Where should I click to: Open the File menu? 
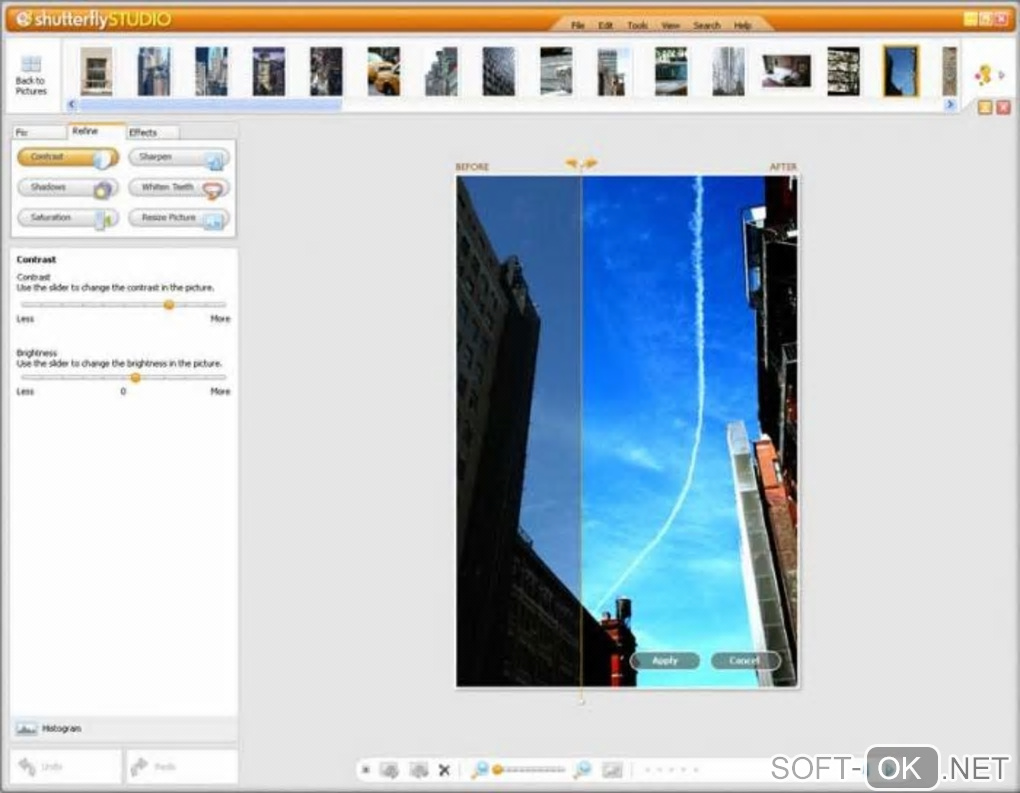[578, 25]
